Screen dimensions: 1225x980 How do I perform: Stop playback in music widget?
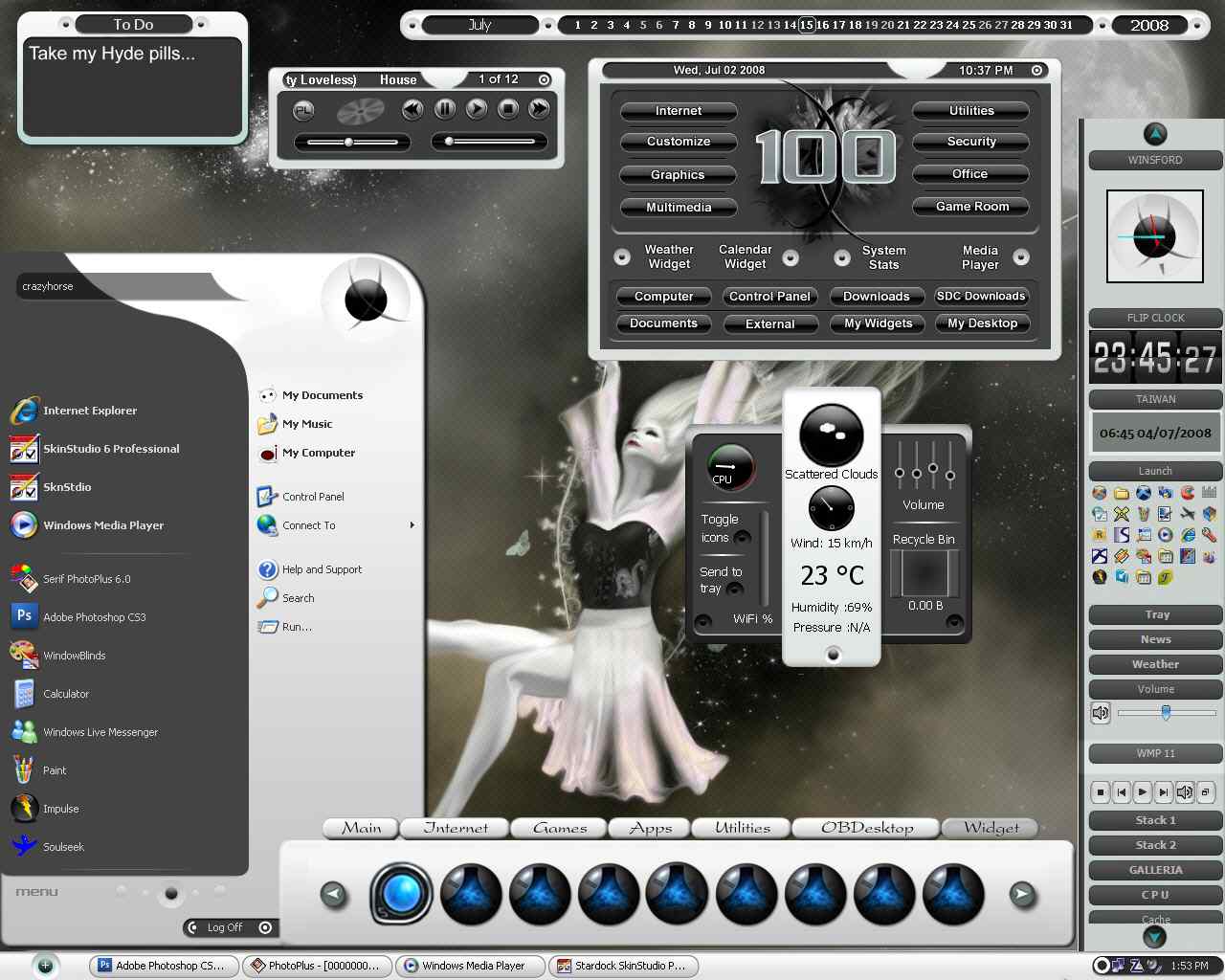[508, 109]
